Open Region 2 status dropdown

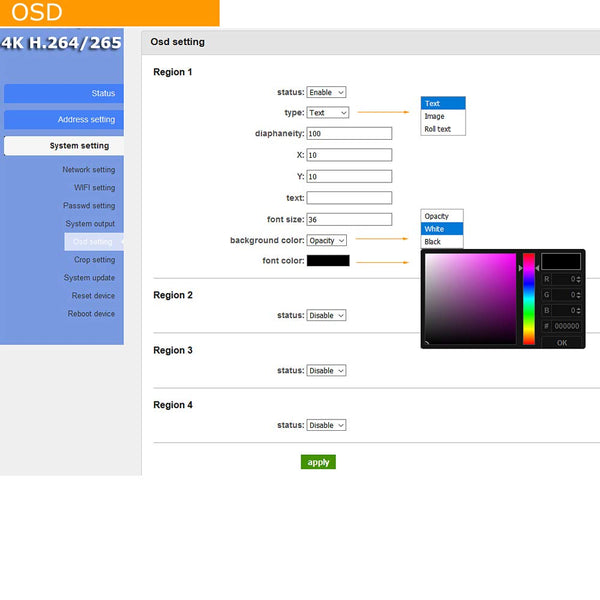coord(326,315)
